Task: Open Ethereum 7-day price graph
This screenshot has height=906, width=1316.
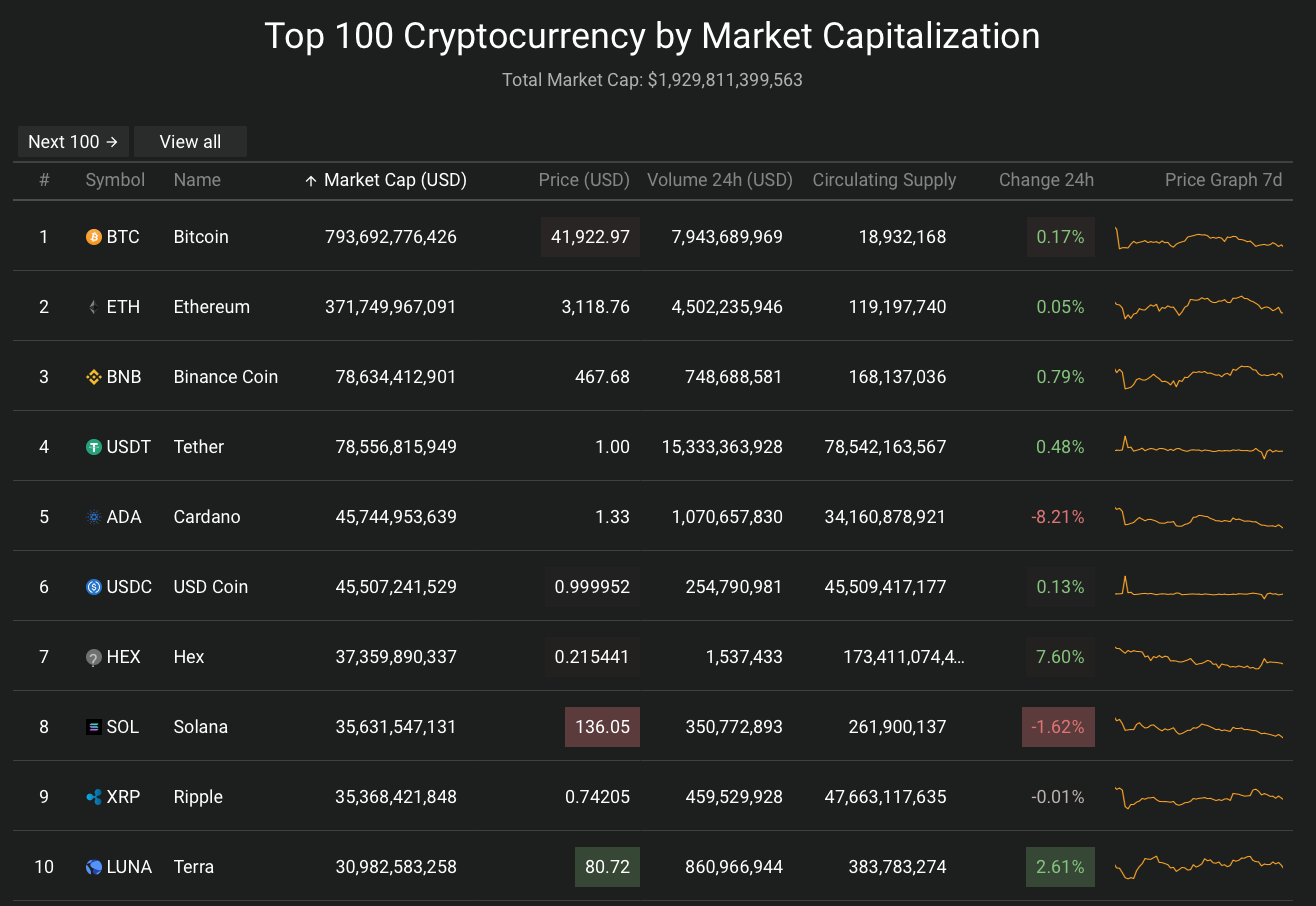Action: (x=1199, y=306)
